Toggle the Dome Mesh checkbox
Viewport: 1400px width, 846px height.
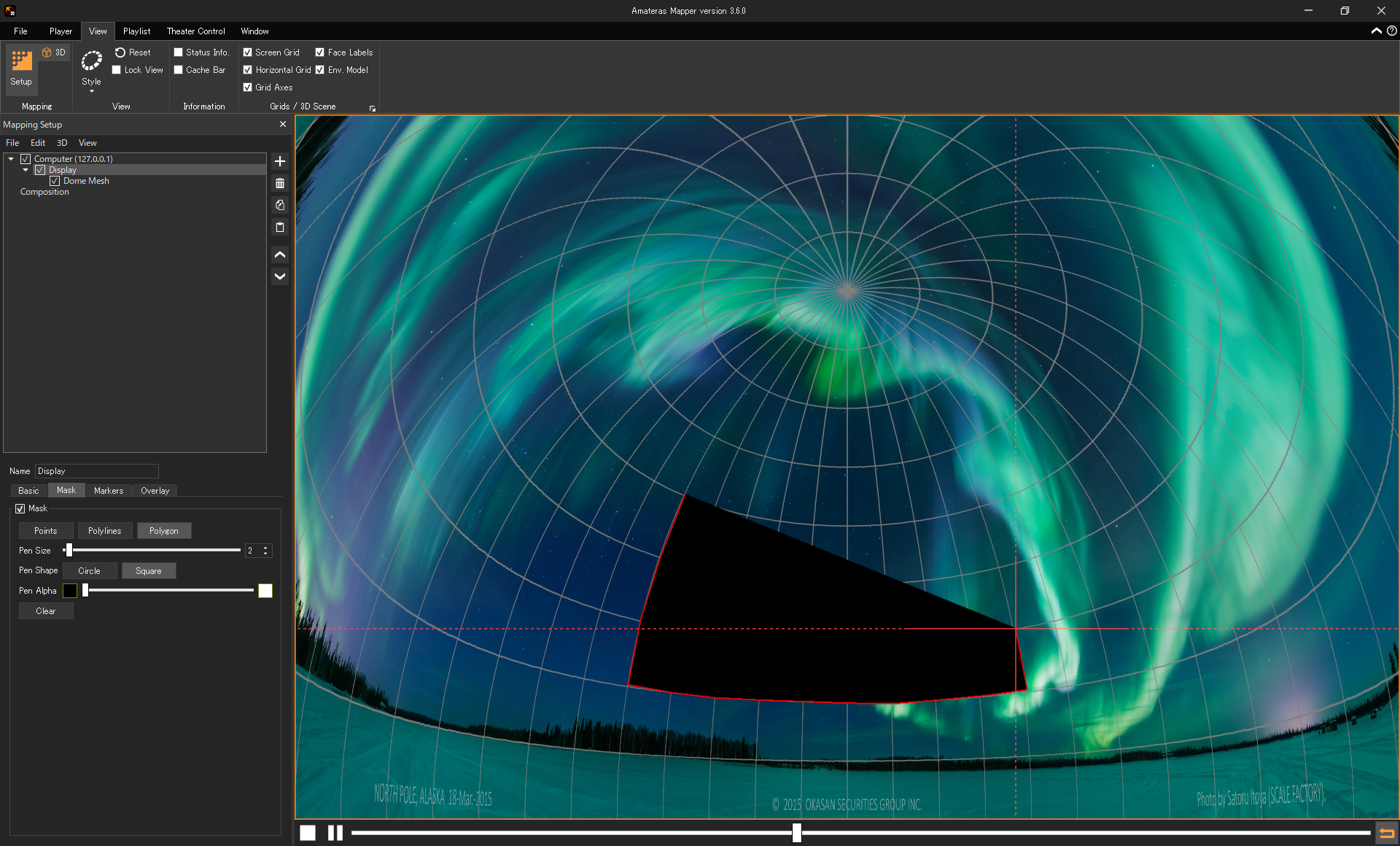coord(55,181)
